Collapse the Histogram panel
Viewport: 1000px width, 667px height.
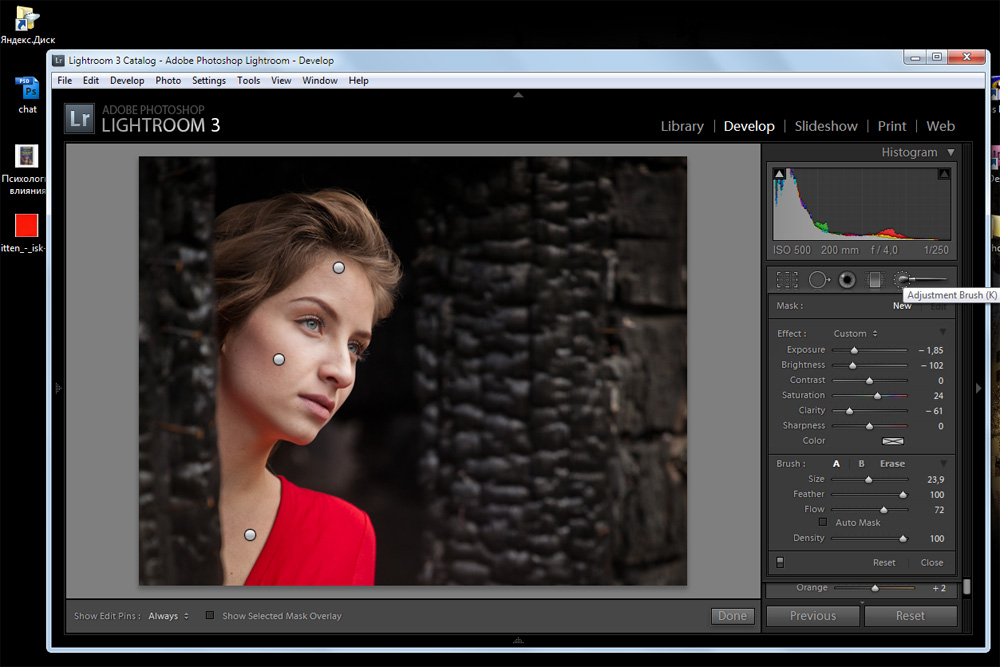click(x=951, y=152)
